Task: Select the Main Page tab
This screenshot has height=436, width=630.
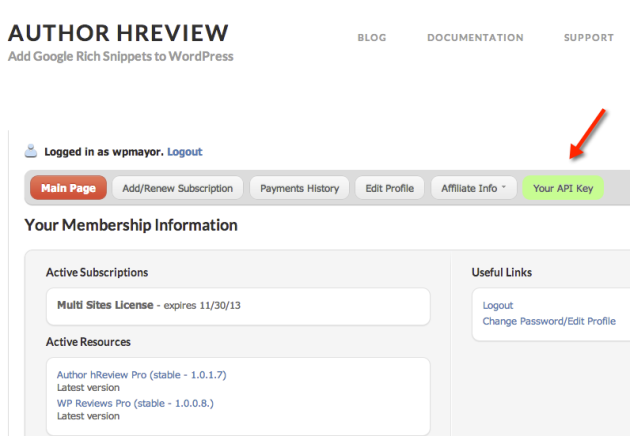Action: (x=68, y=188)
